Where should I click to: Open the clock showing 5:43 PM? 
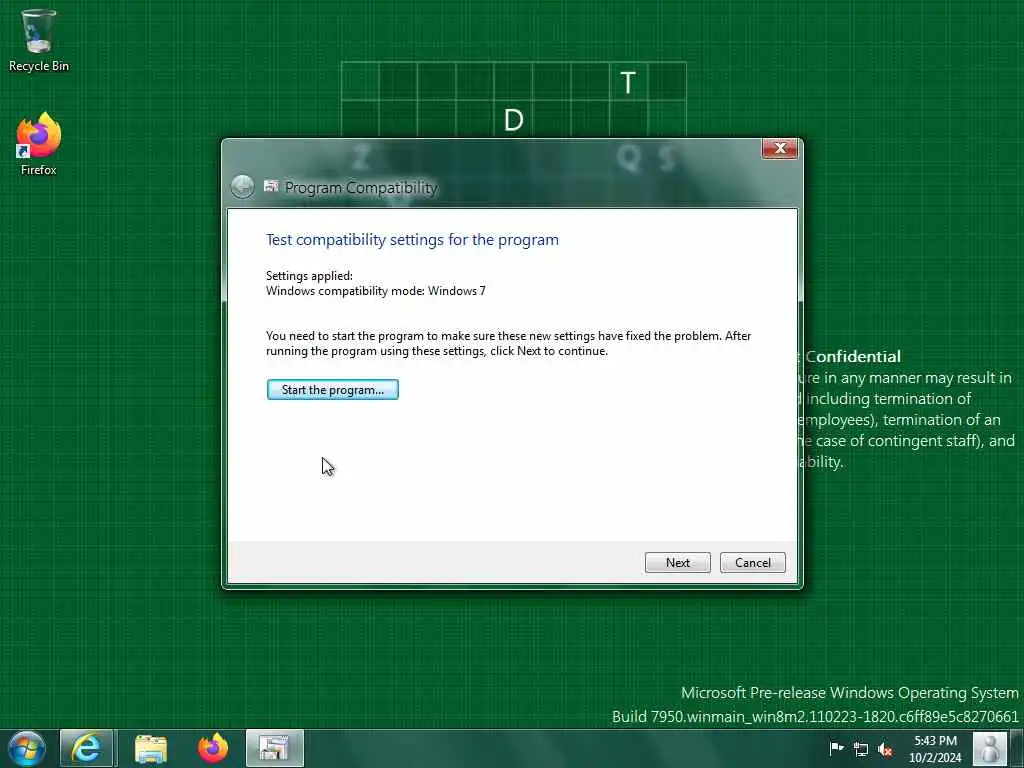point(935,749)
